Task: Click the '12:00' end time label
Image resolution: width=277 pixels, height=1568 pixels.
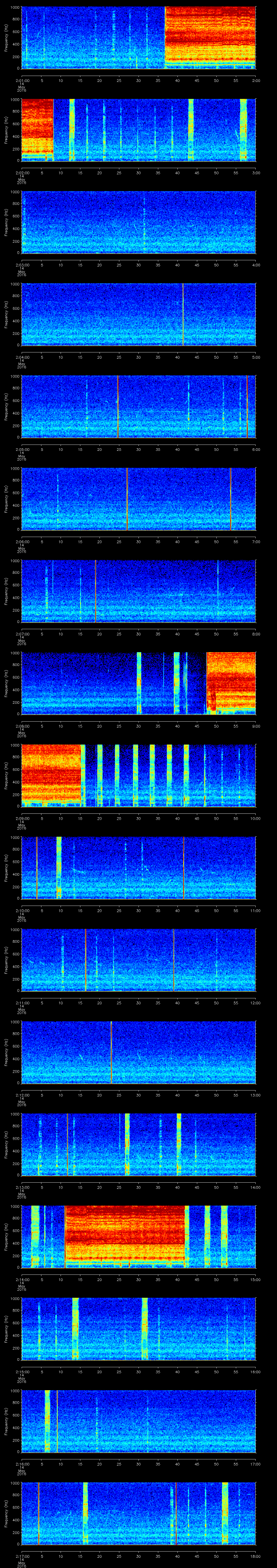Action: pyautogui.click(x=255, y=1003)
